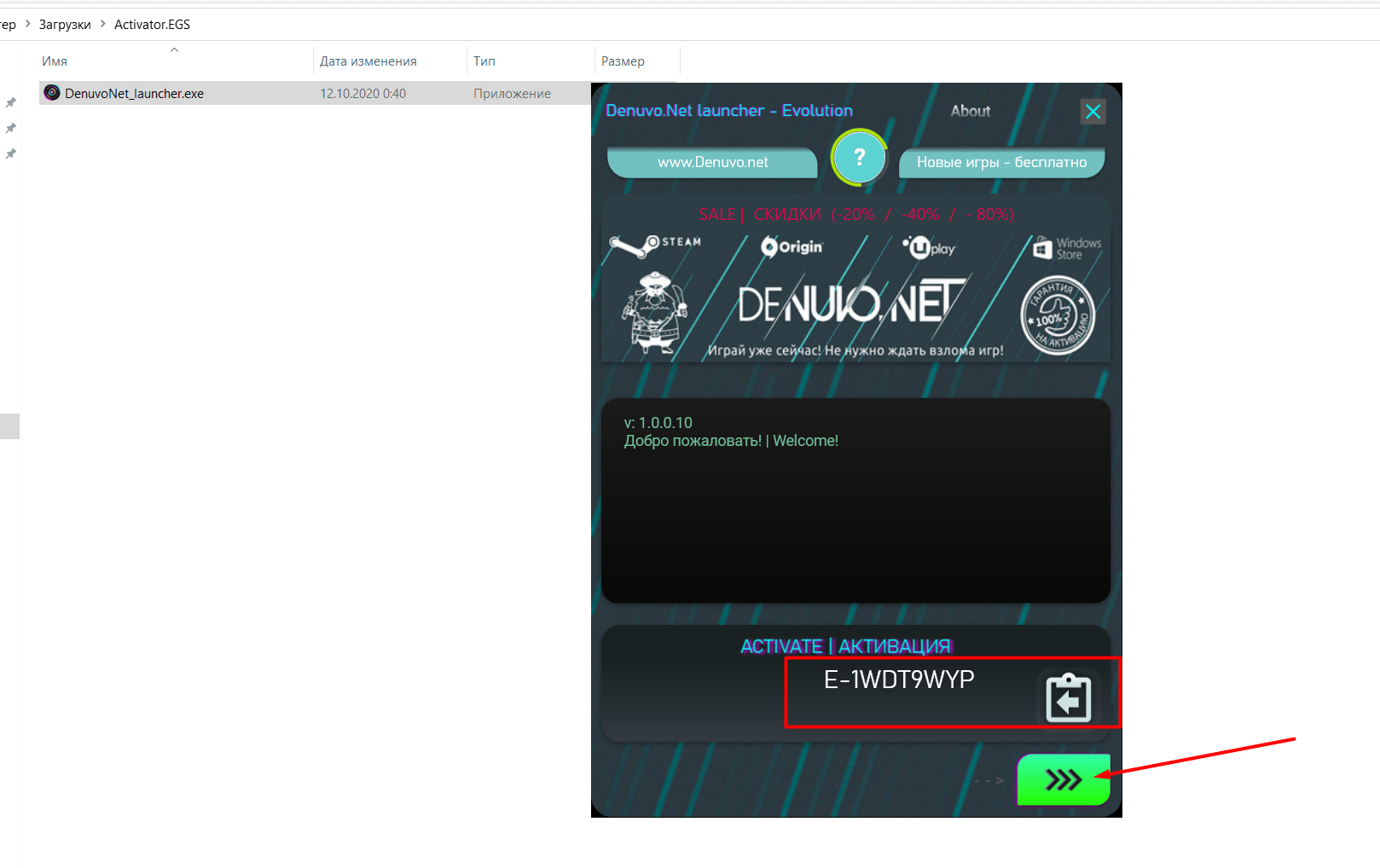
Task: Click the Добро пожаловать! | Welcome! log text
Action: click(731, 441)
